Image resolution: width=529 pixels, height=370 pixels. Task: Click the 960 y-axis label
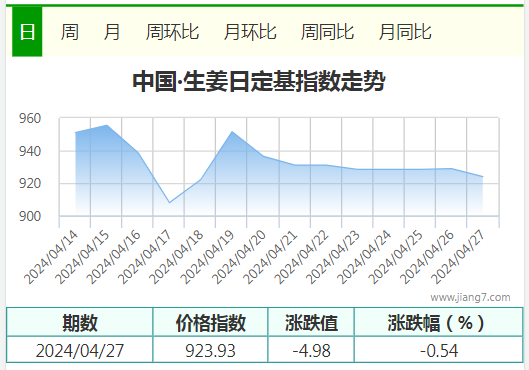tap(30, 118)
